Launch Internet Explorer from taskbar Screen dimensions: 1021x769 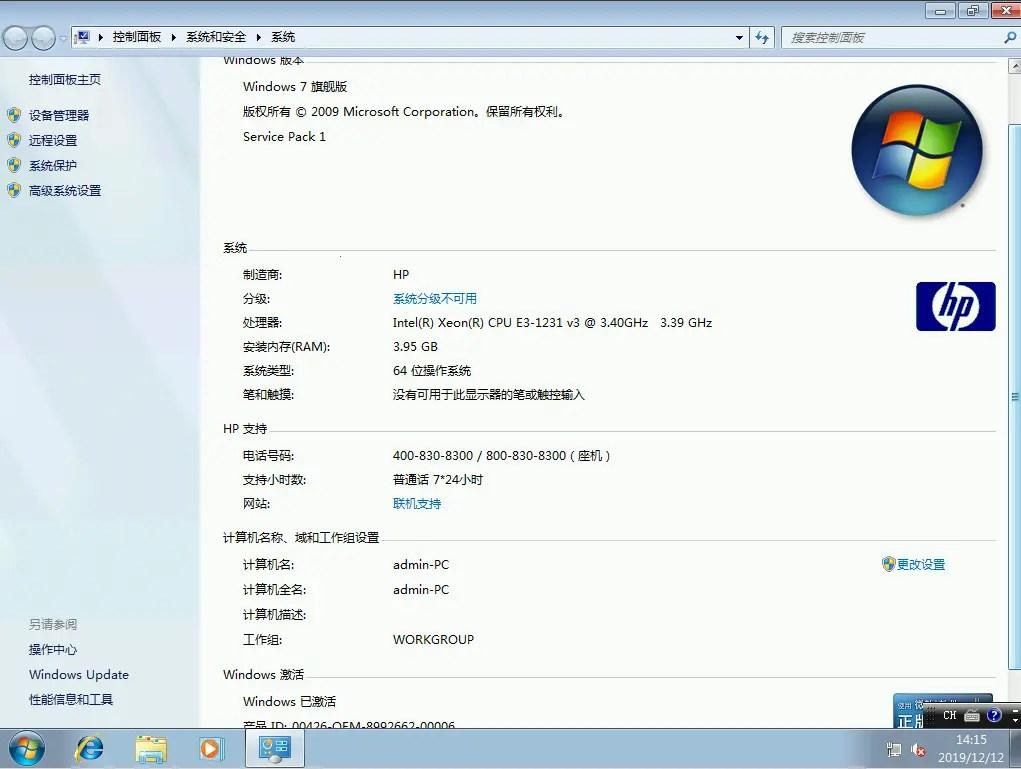90,749
